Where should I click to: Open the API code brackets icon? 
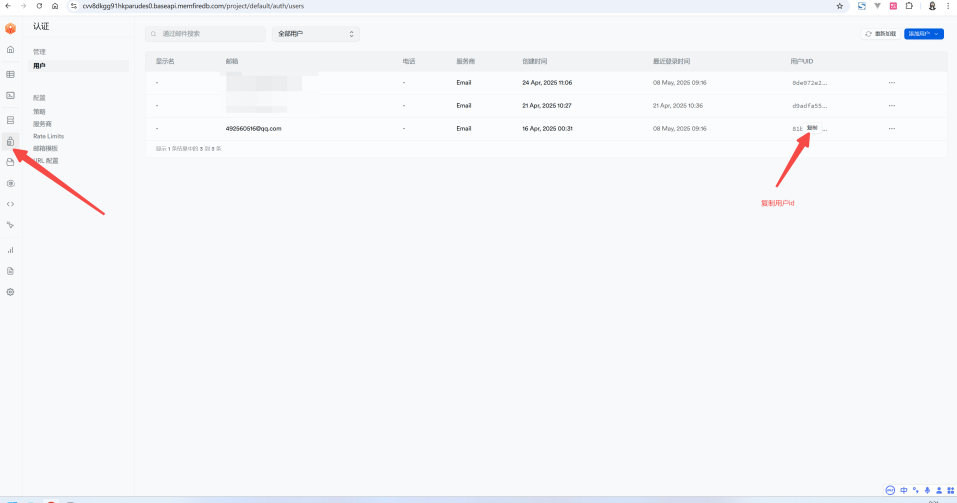10,204
